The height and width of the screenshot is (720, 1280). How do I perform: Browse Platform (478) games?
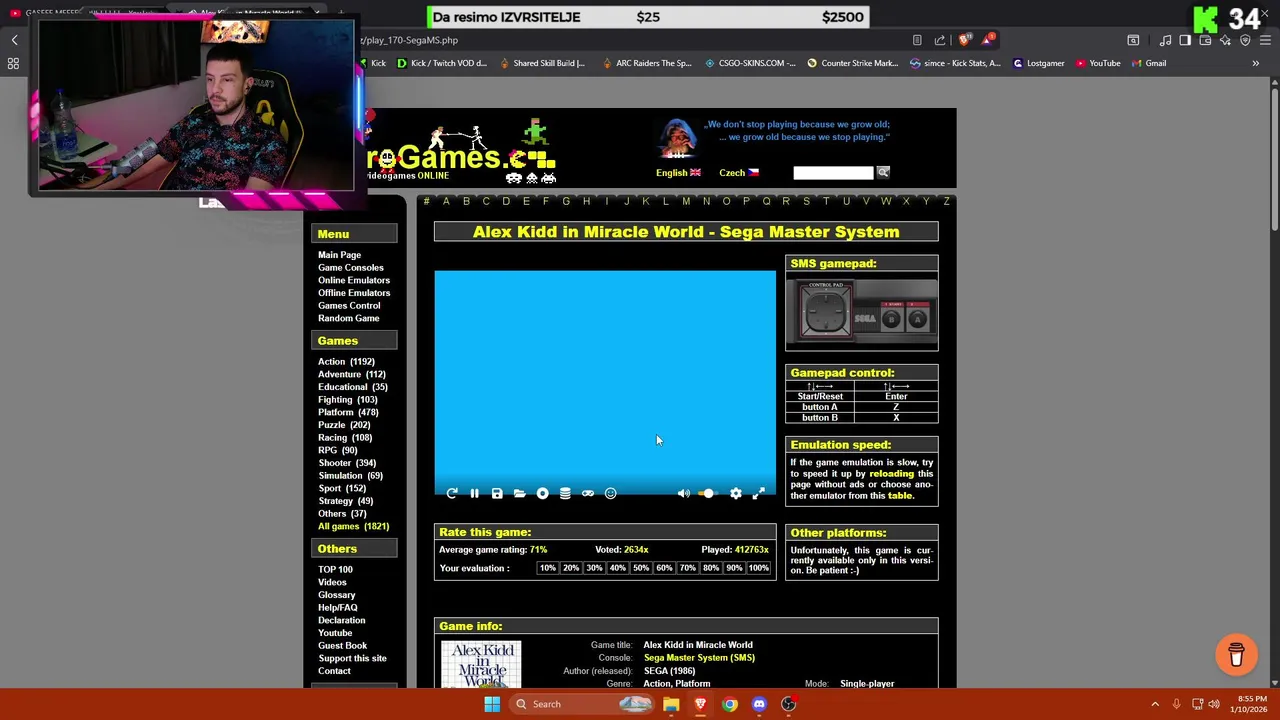pos(348,412)
